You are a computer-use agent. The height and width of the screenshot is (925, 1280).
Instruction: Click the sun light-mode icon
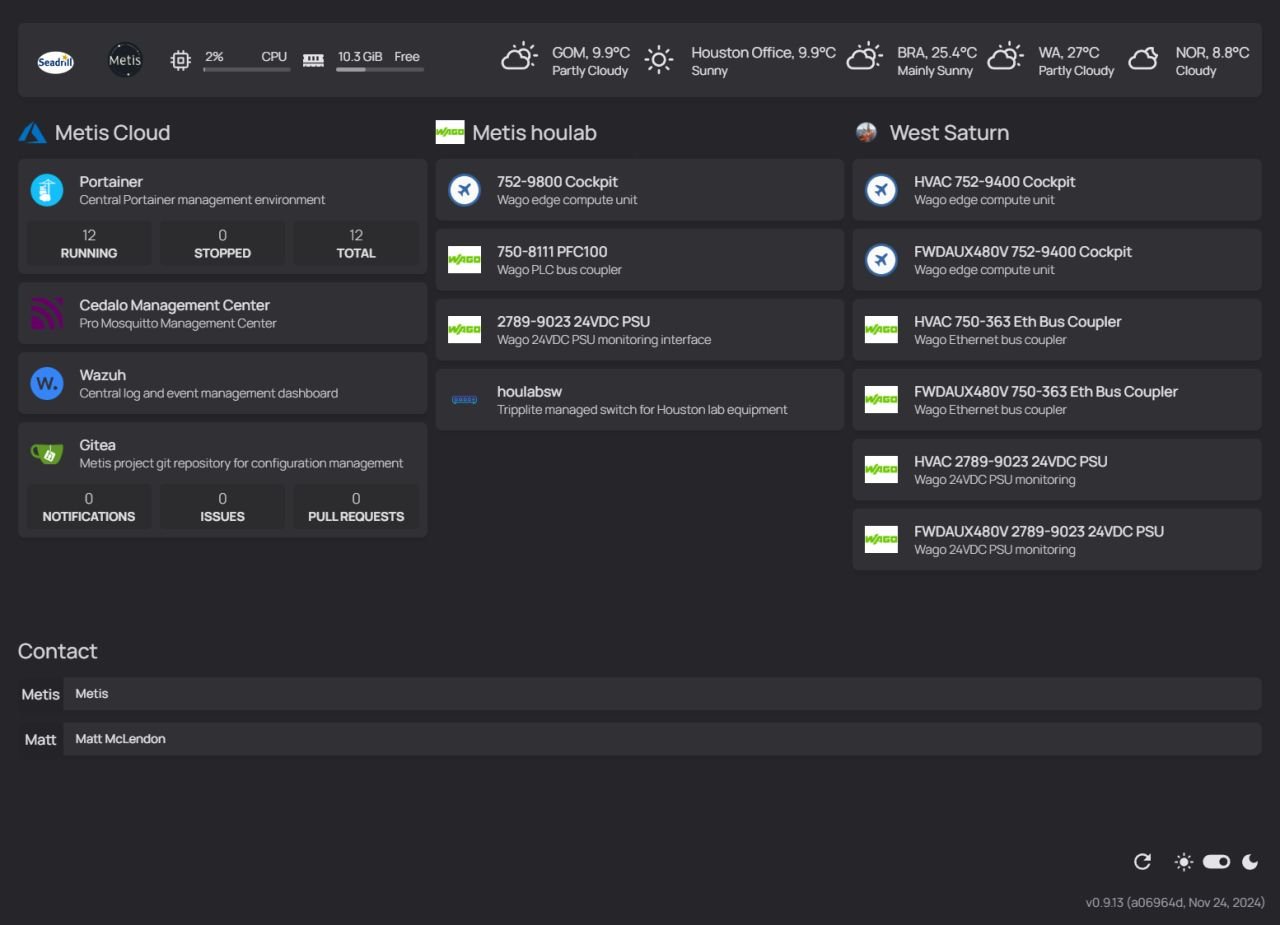coord(1184,862)
